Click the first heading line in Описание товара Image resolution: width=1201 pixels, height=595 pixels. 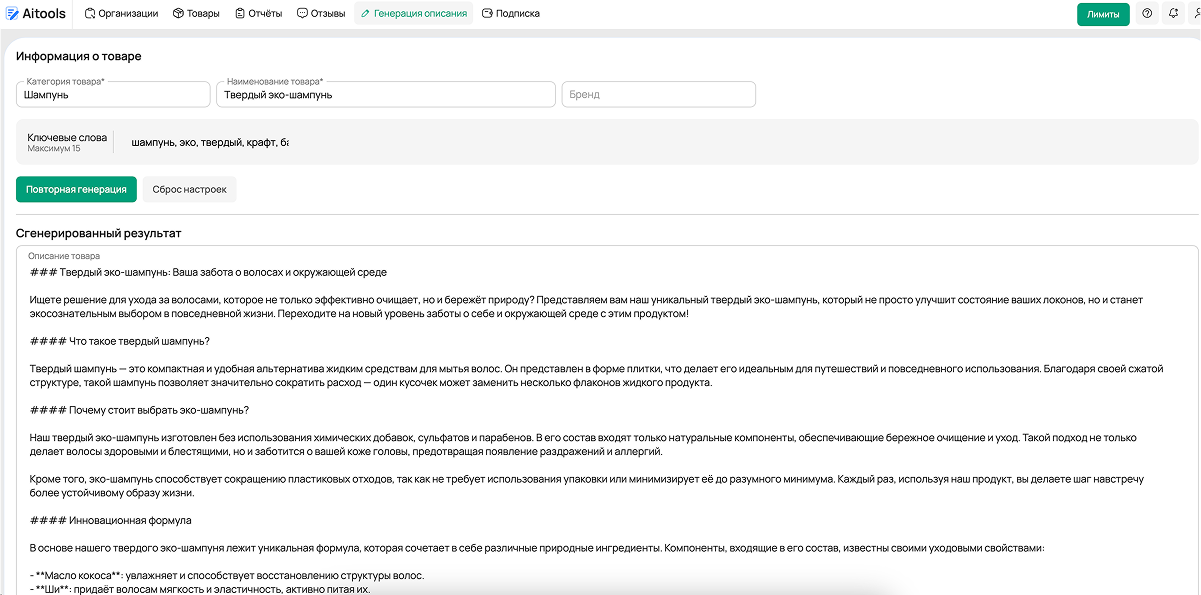(208, 272)
